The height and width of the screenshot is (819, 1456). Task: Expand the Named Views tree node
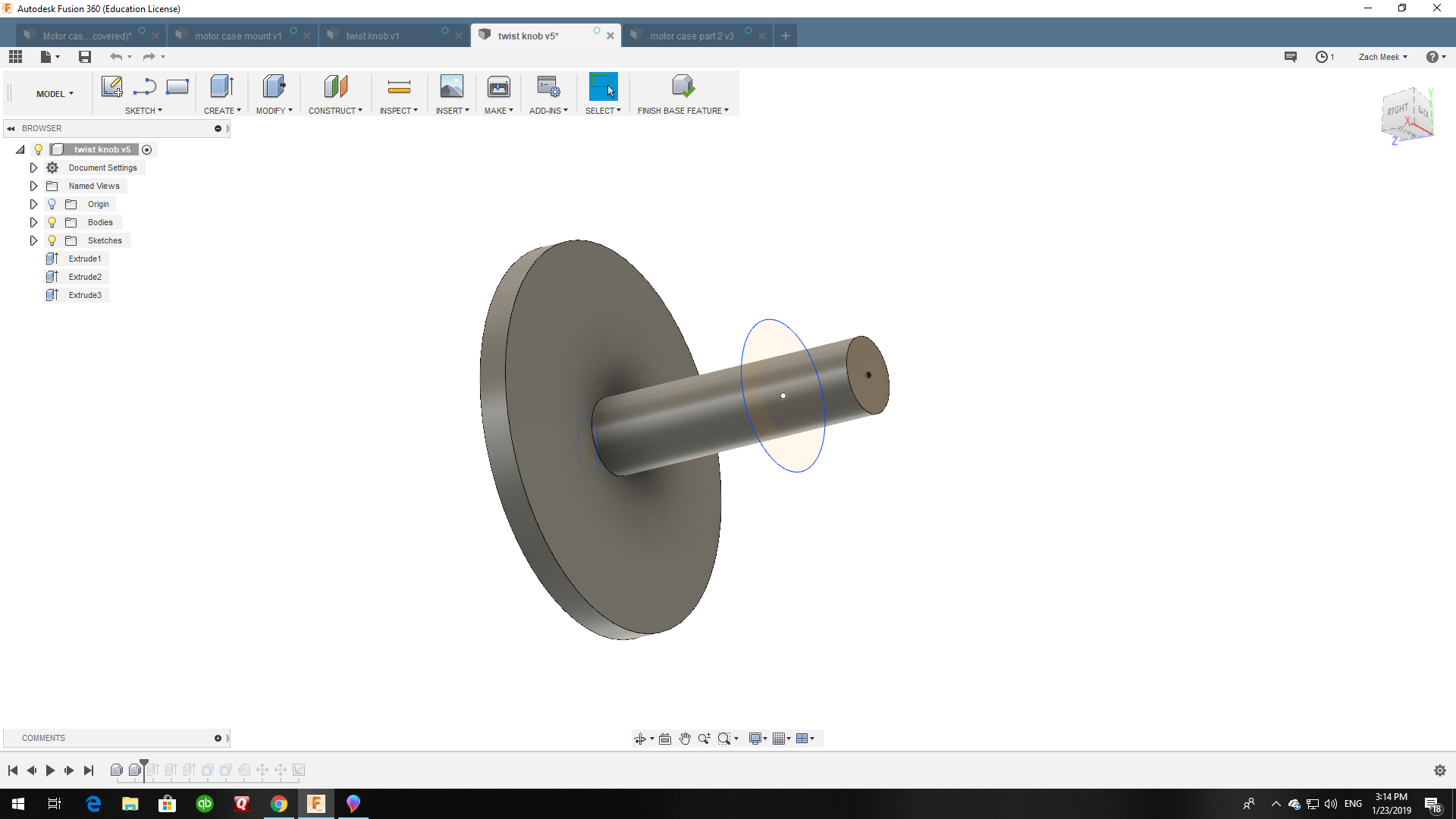click(33, 186)
